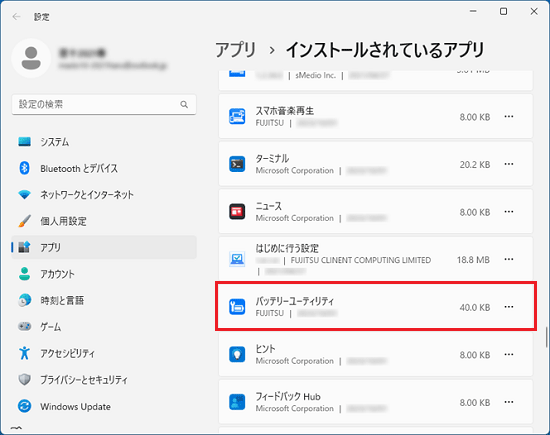Select the ヒント app name
The image size is (550, 435).
(x=265, y=349)
